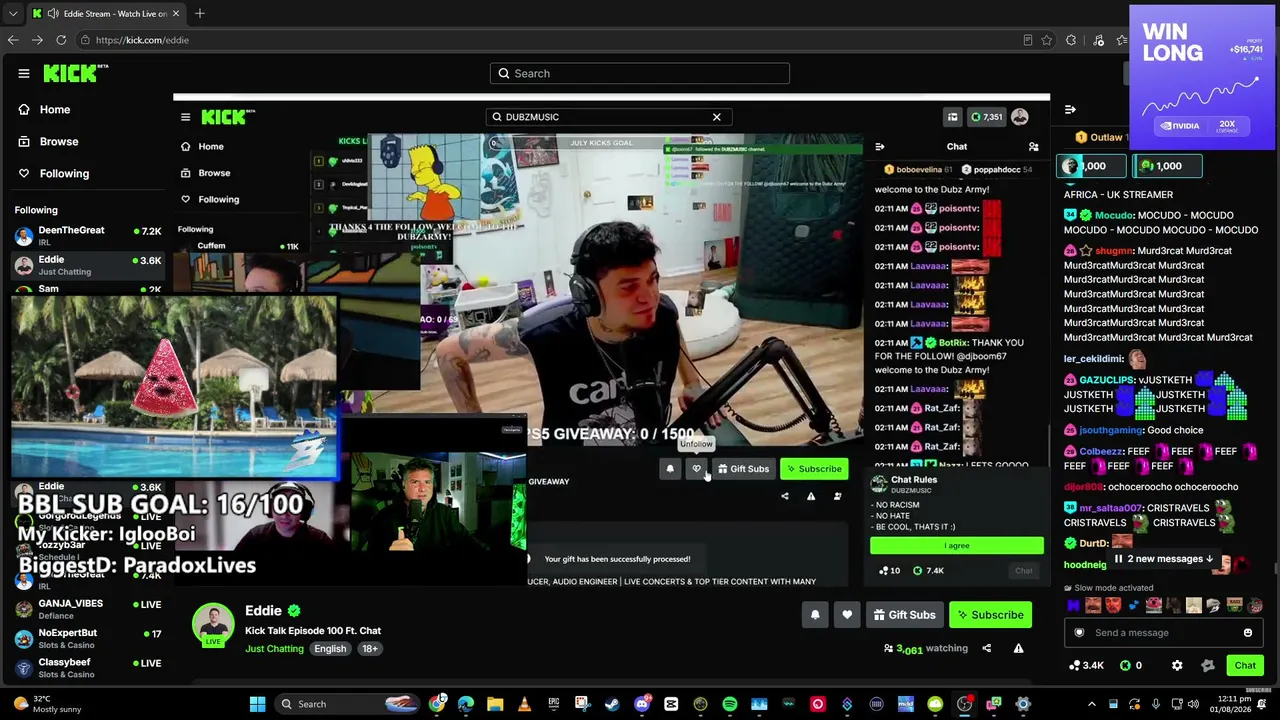Open the Kick hamburger sidebar menu
Viewport: 1280px width, 720px height.
(x=23, y=73)
